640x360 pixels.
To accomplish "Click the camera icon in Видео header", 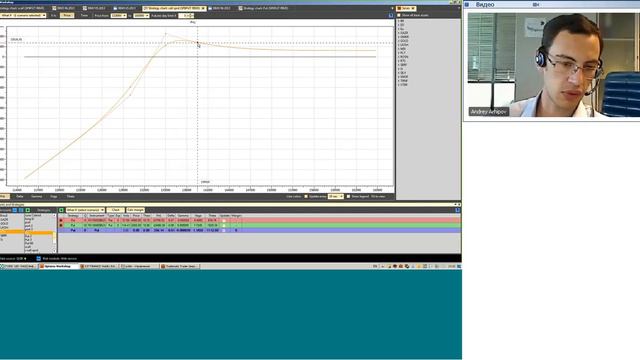I will 536,4.
